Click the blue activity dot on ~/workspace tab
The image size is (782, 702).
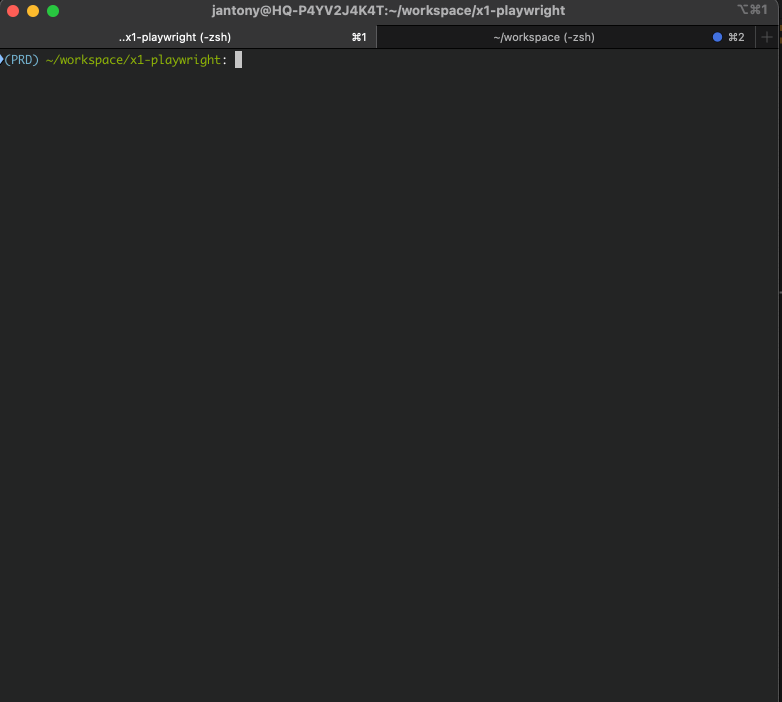(717, 37)
